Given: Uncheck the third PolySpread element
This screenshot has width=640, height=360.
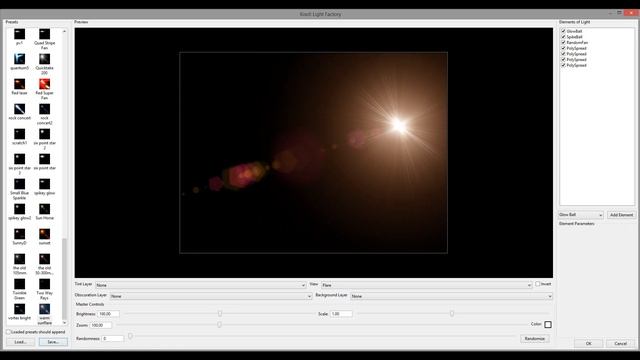Looking at the screenshot, I should (563, 60).
